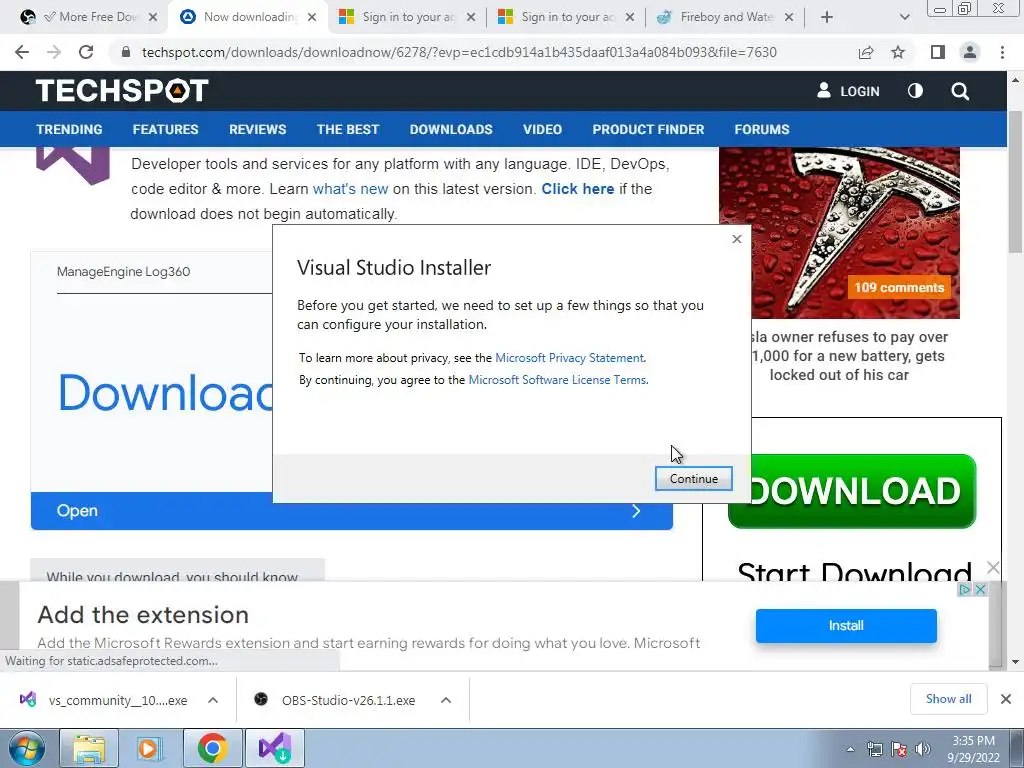Open the AdChoices triangle icon
The width and height of the screenshot is (1024, 768).
965,589
